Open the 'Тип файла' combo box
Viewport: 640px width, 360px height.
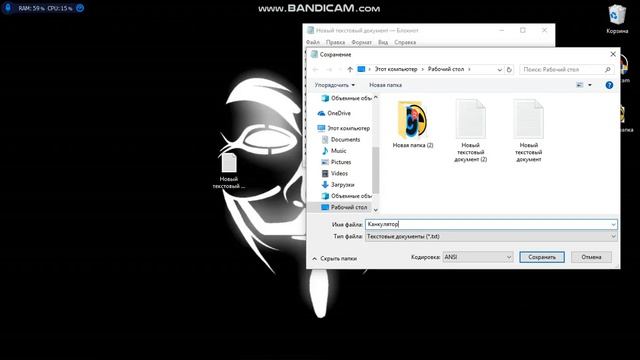[x=491, y=236]
